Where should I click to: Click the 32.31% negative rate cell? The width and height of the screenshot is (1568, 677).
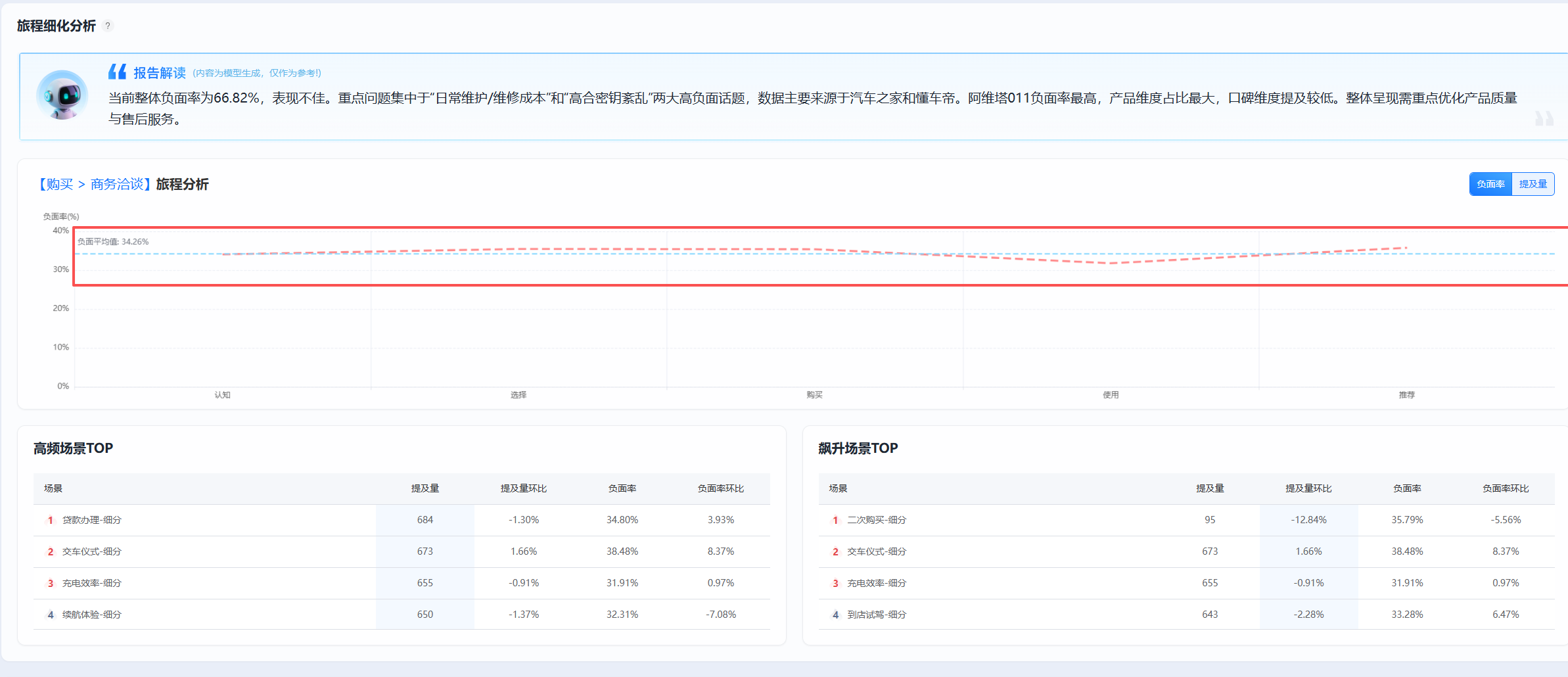(x=622, y=615)
